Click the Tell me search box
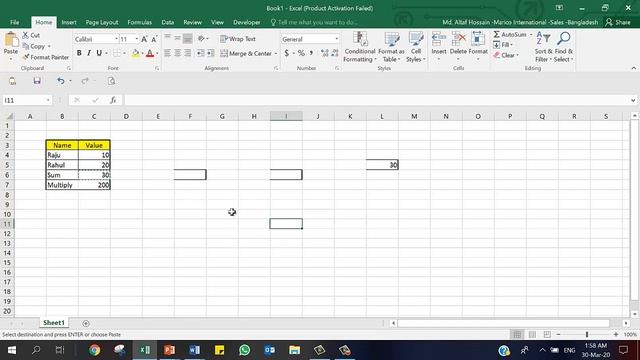 pos(314,22)
